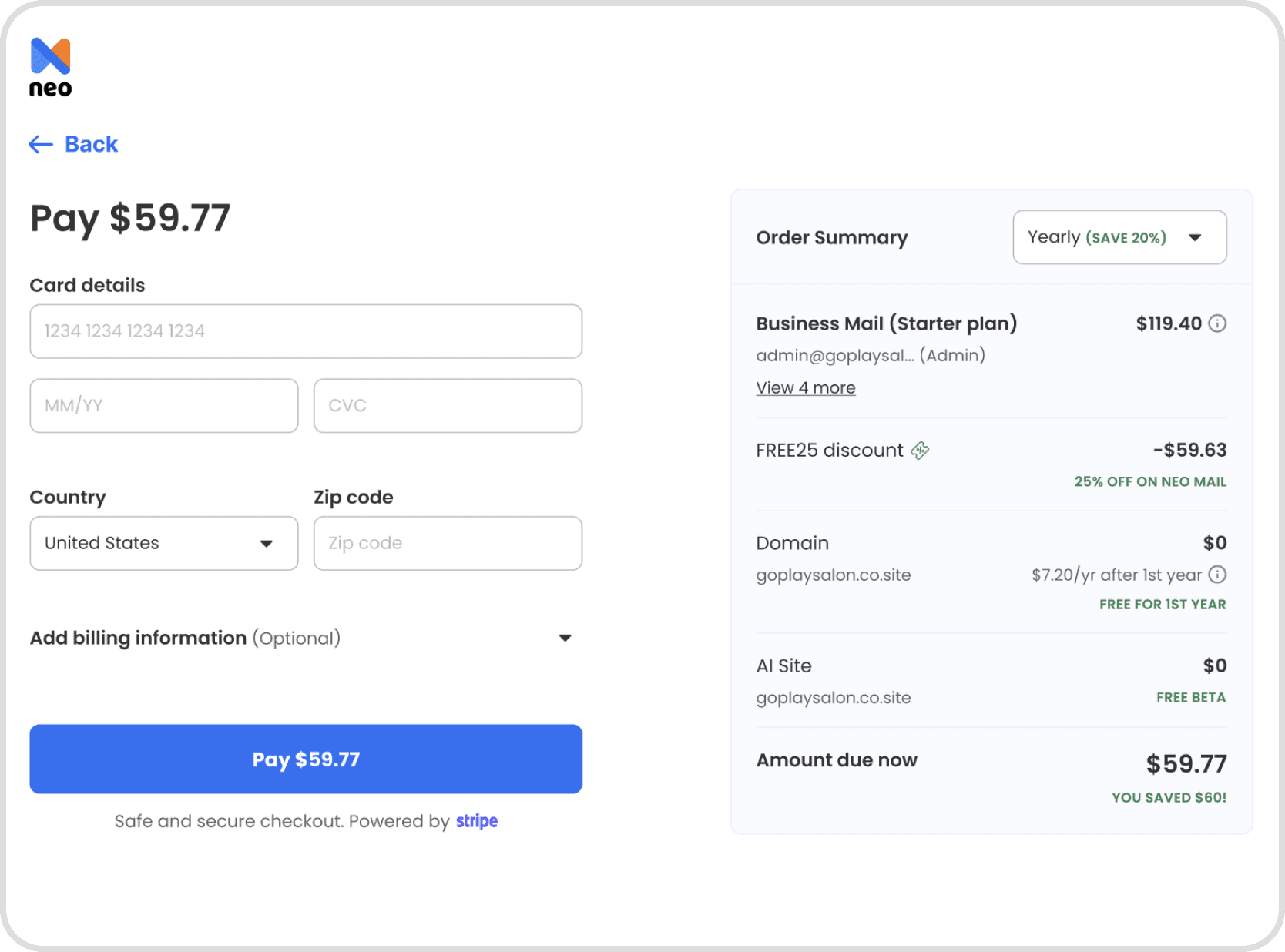Click goplaysalon.co.site under Domain

[x=834, y=575]
